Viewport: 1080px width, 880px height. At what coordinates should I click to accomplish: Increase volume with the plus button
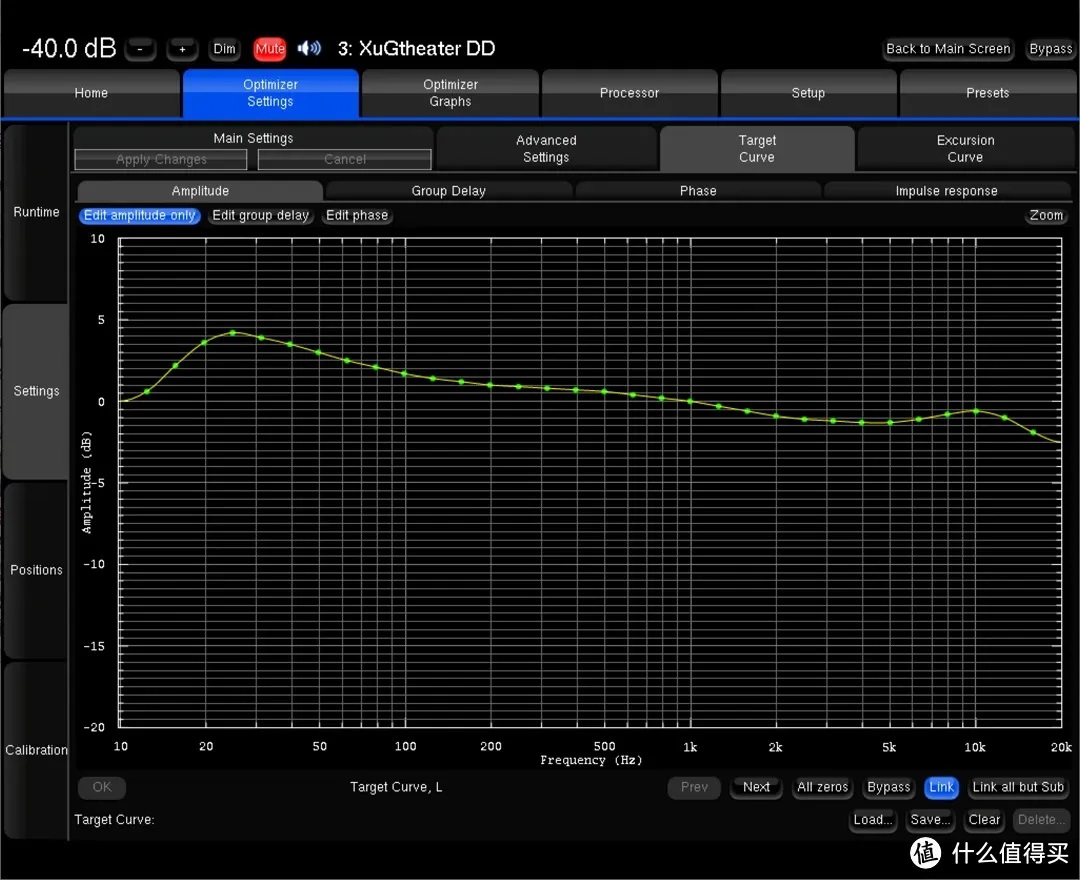click(x=183, y=49)
